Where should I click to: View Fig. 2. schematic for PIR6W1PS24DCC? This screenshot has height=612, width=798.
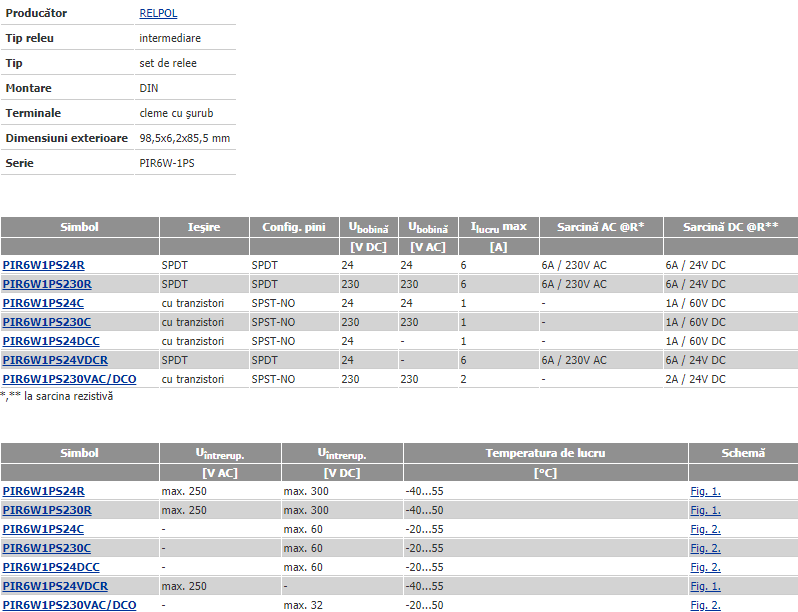coord(705,567)
